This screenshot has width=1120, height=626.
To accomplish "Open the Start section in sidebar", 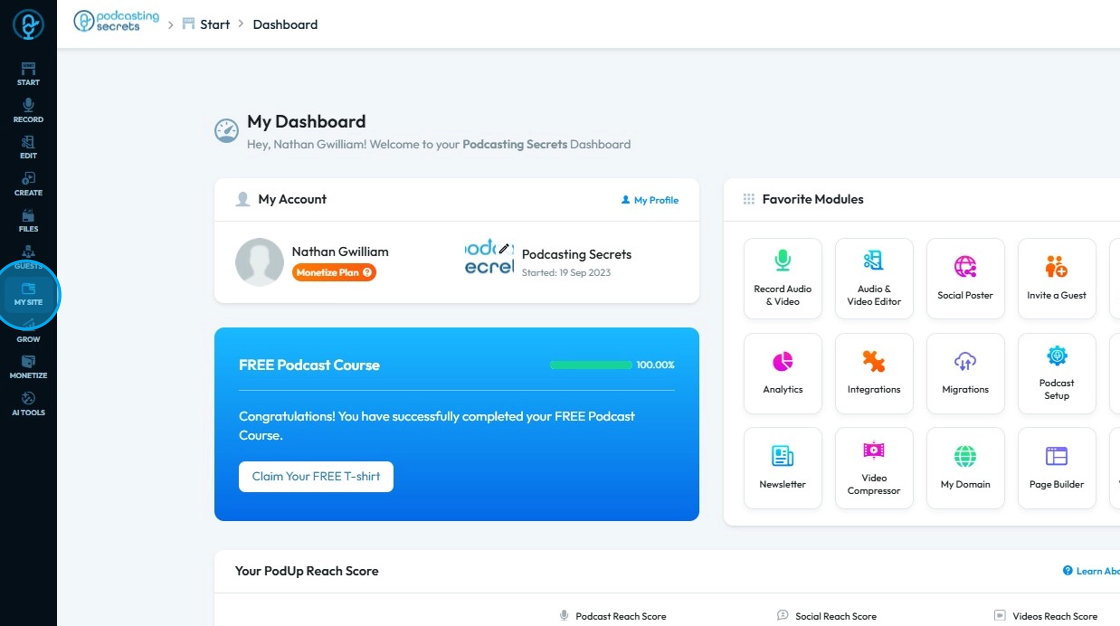I will (28, 74).
